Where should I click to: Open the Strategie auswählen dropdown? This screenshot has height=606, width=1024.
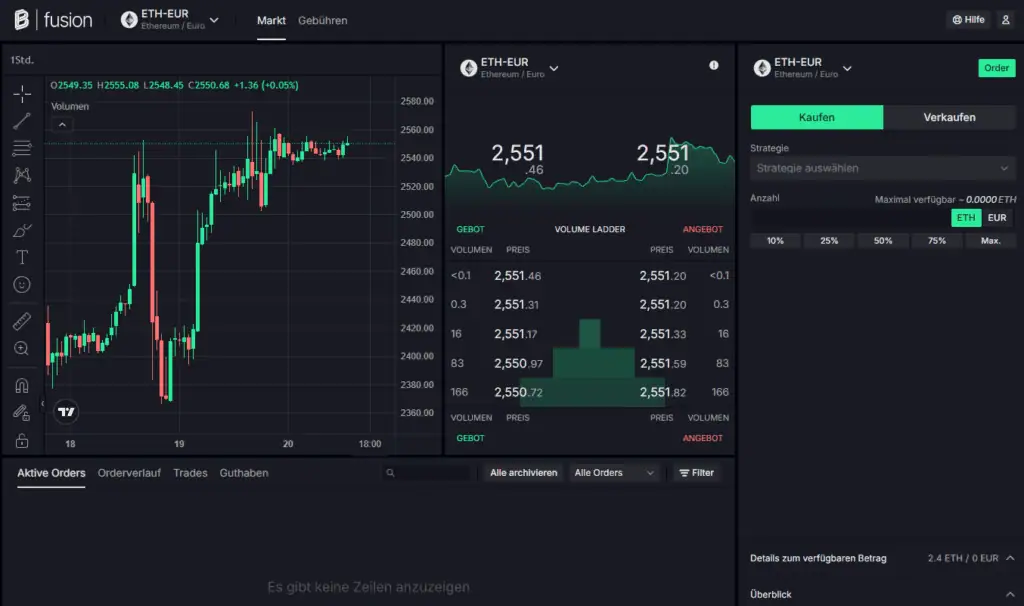(883, 168)
